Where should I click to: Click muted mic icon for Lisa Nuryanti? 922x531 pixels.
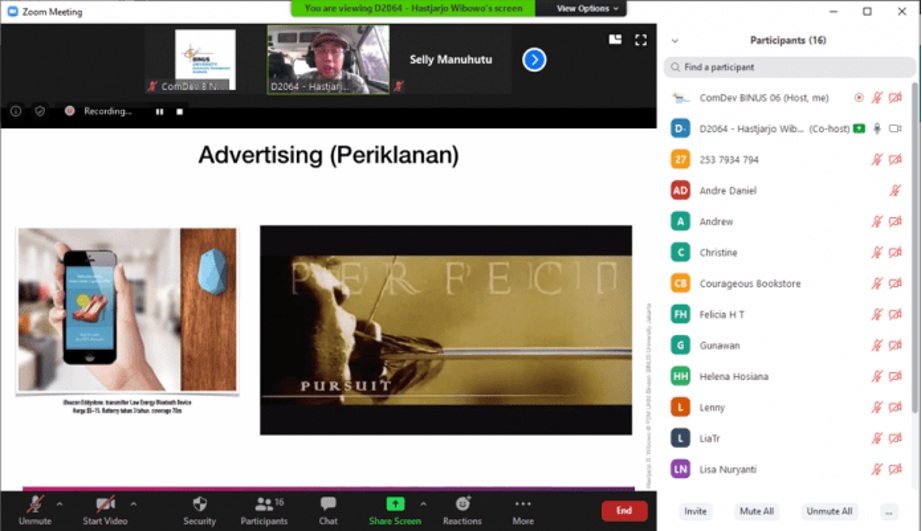pyautogui.click(x=877, y=469)
